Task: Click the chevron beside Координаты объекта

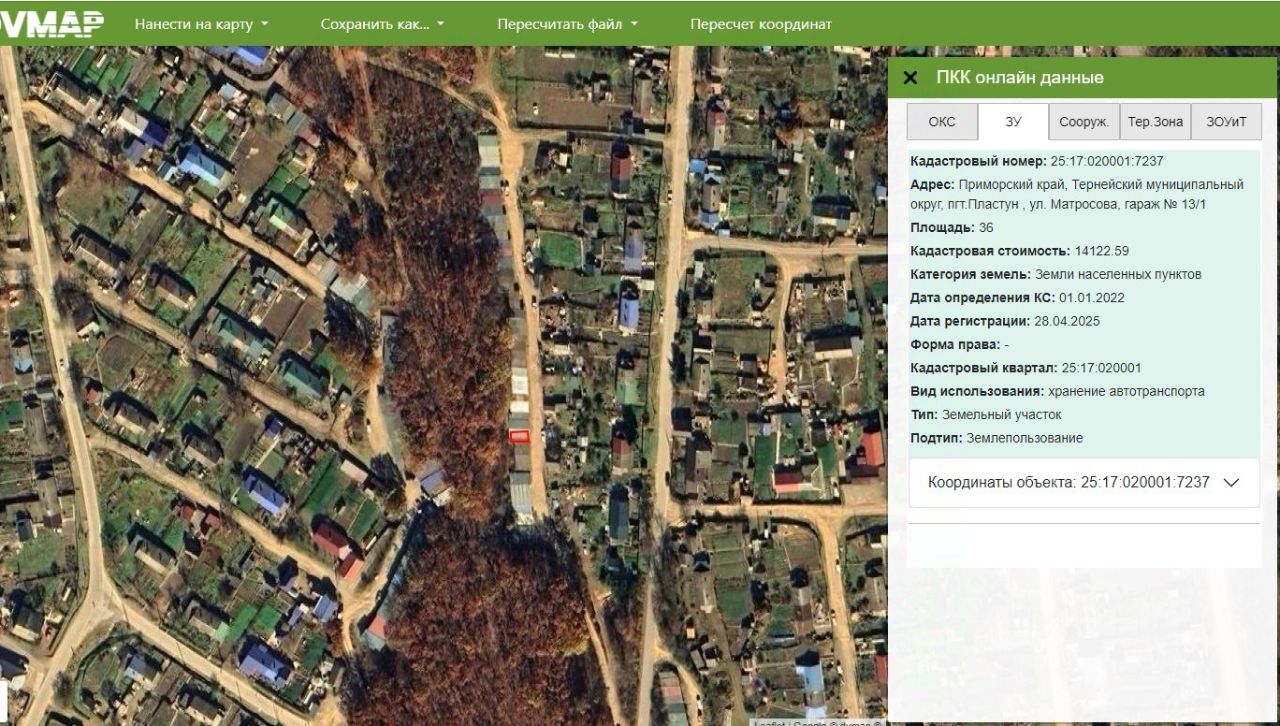Action: pos(1231,482)
